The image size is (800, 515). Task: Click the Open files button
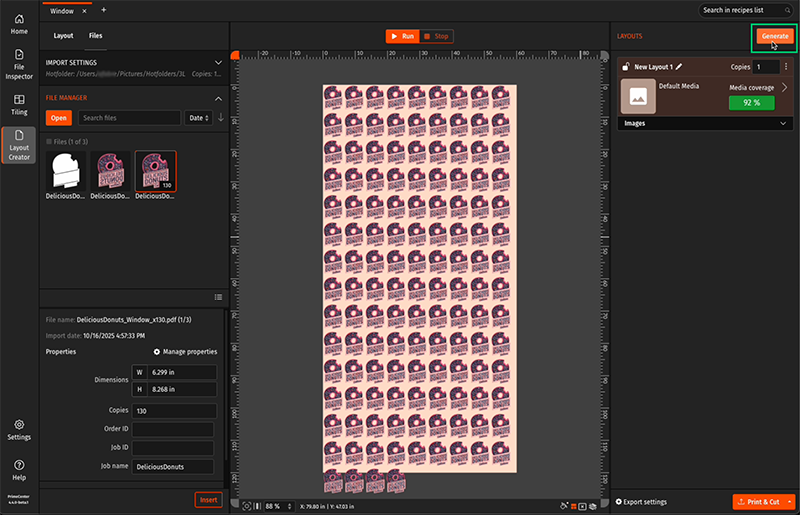59,118
